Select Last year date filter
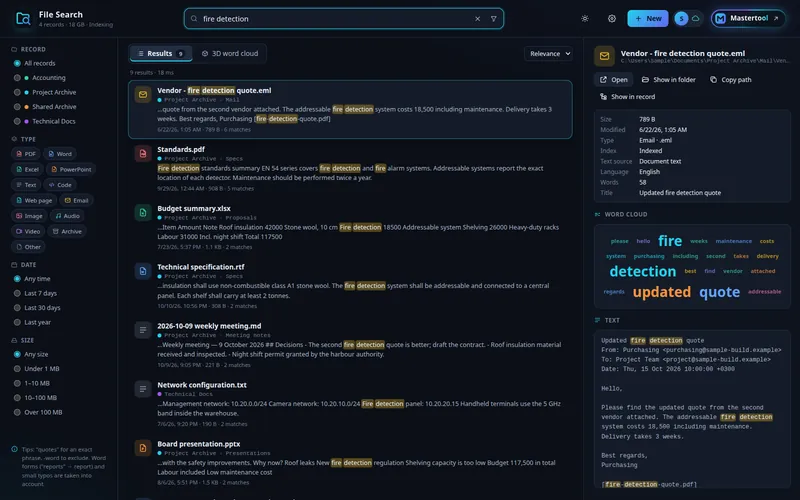Screen dimensions: 800x500 pyautogui.click(x=32, y=322)
